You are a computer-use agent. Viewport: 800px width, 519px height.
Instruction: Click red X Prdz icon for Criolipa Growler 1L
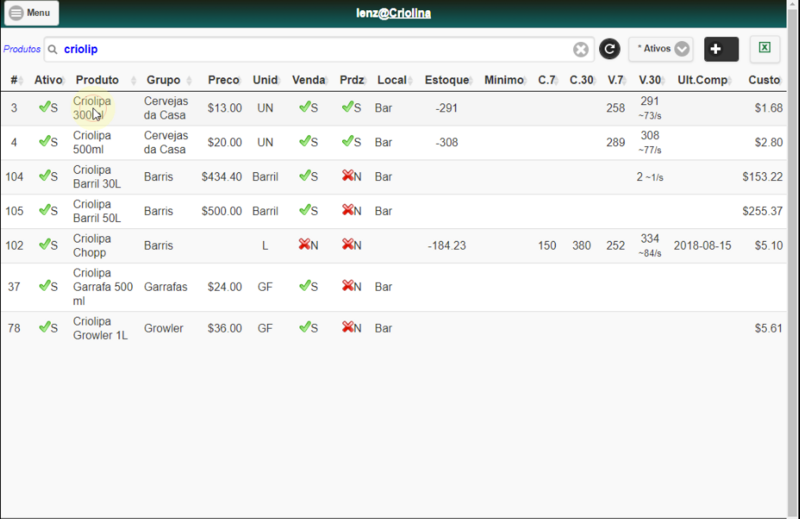point(347,327)
